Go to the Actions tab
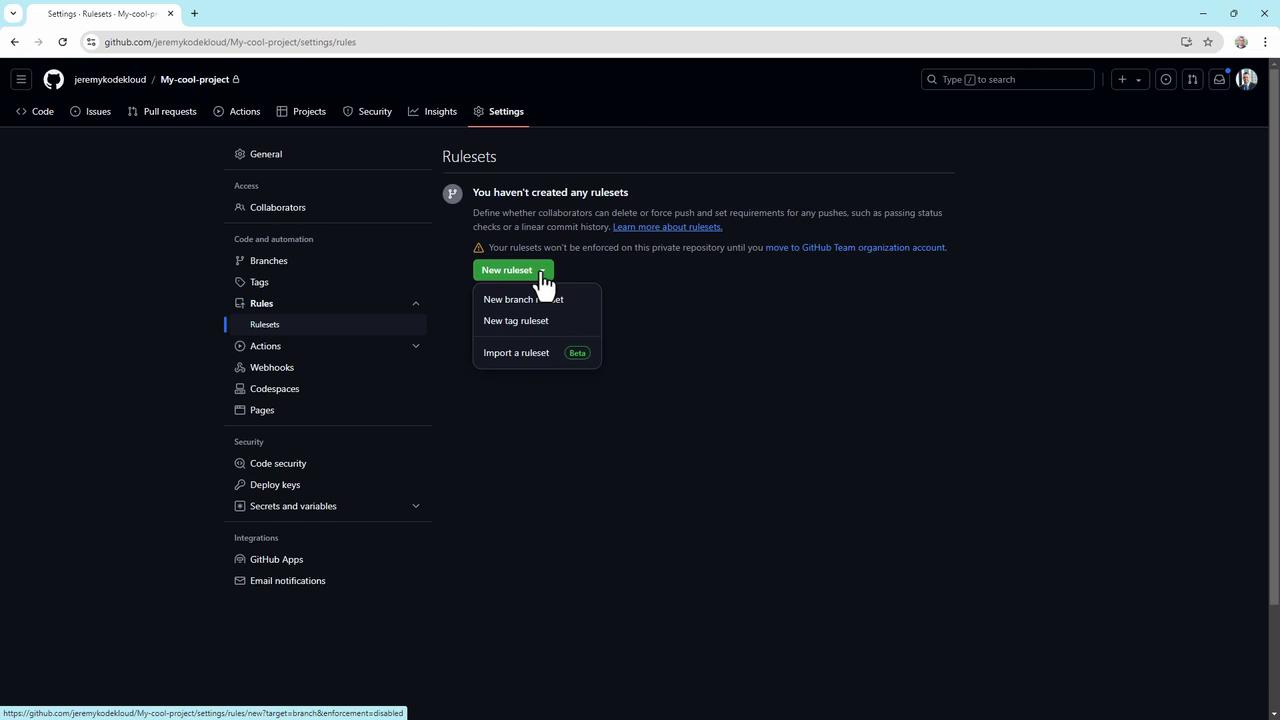Screen dimensions: 1280x720 [237, 112]
